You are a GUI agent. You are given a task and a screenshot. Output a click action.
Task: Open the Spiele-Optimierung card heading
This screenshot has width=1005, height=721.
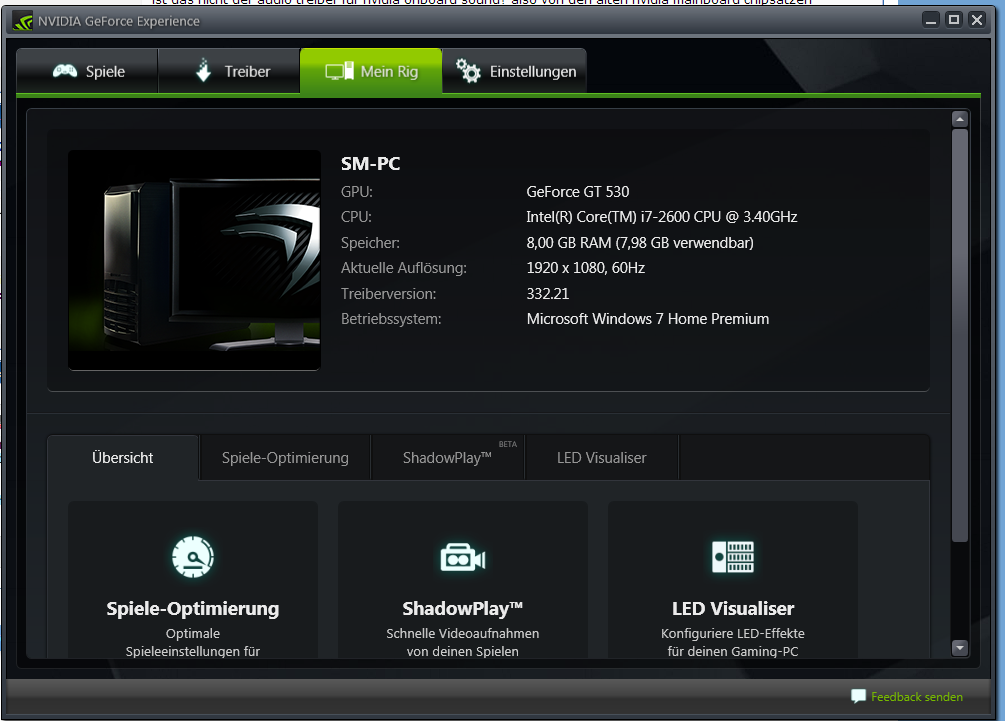(x=193, y=608)
